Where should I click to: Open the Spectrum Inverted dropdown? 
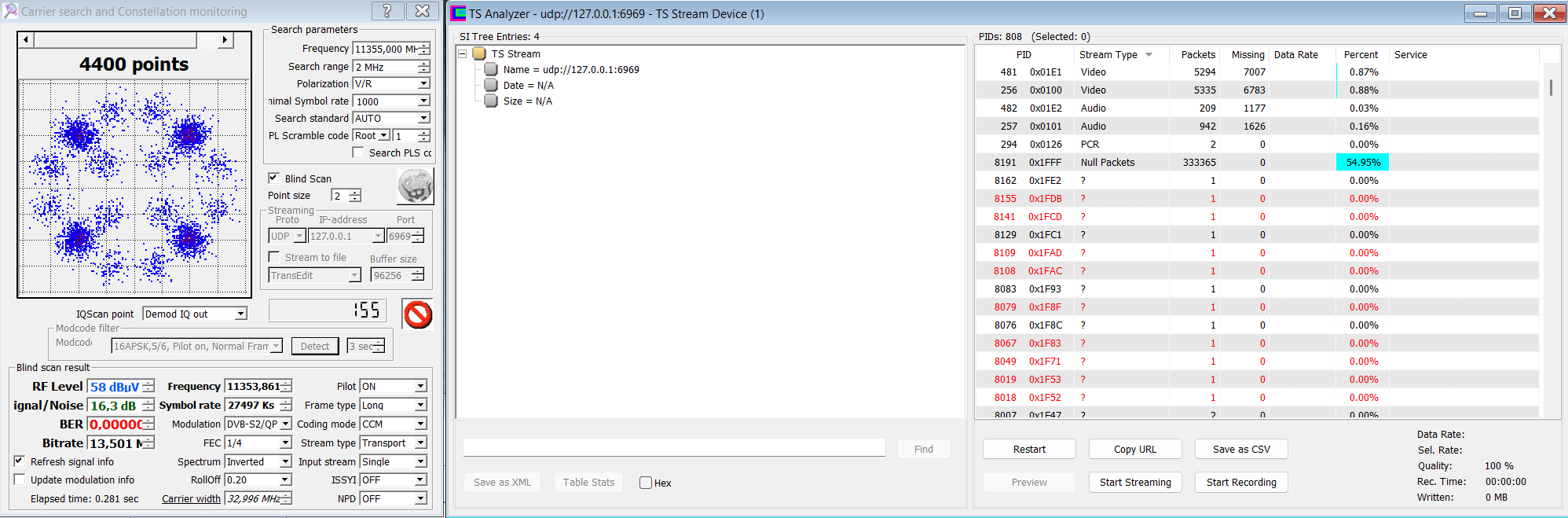tap(285, 461)
